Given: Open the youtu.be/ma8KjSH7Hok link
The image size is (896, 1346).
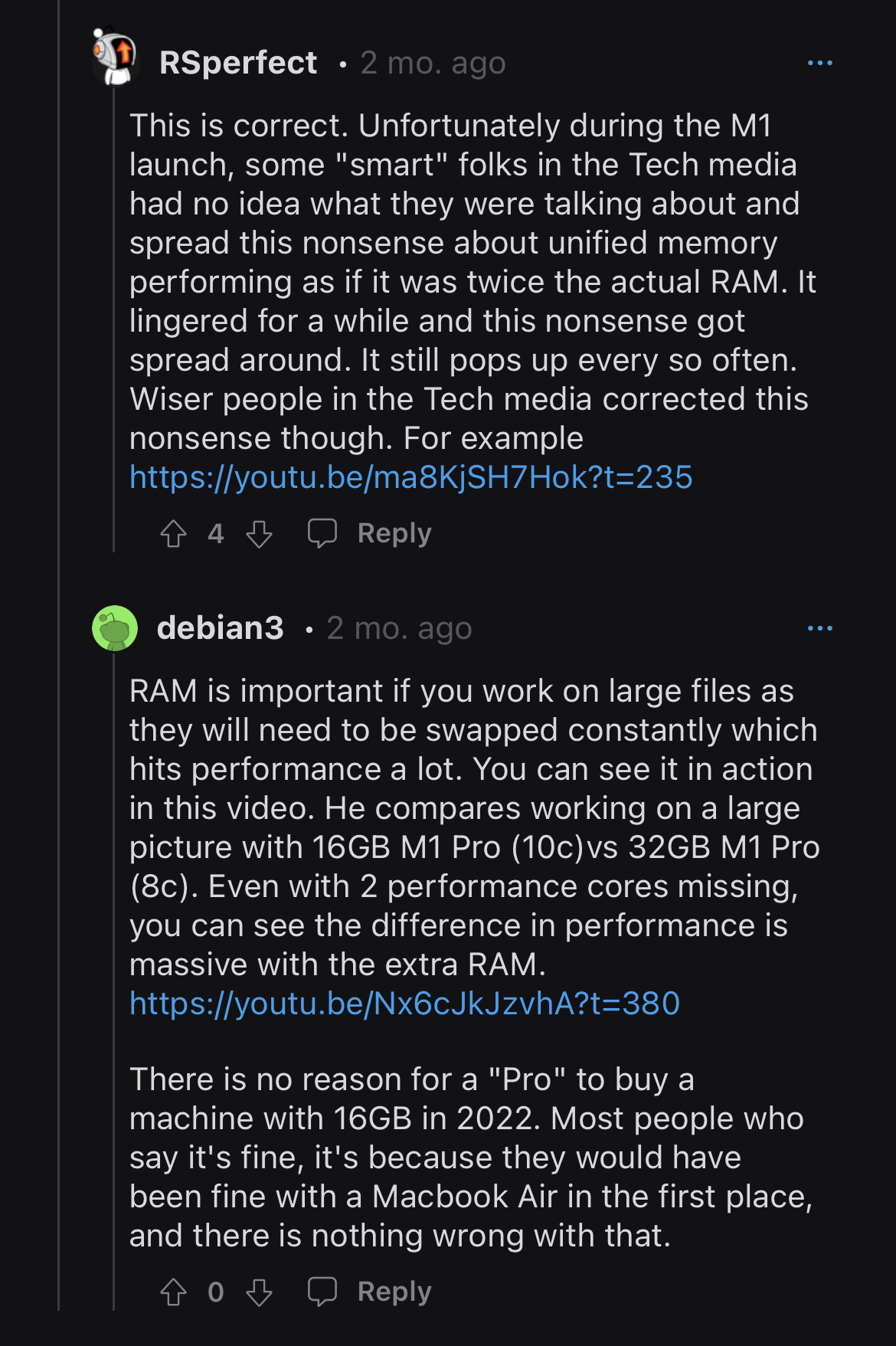Looking at the screenshot, I should [410, 477].
